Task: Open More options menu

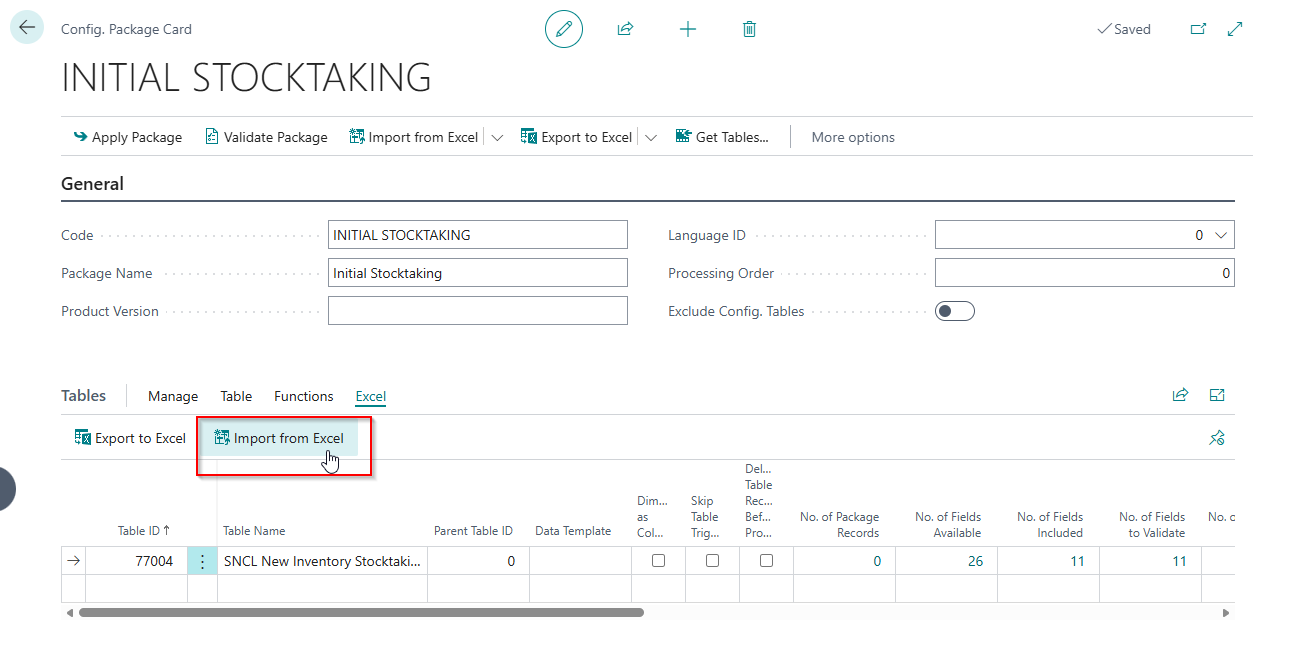Action: click(x=853, y=137)
